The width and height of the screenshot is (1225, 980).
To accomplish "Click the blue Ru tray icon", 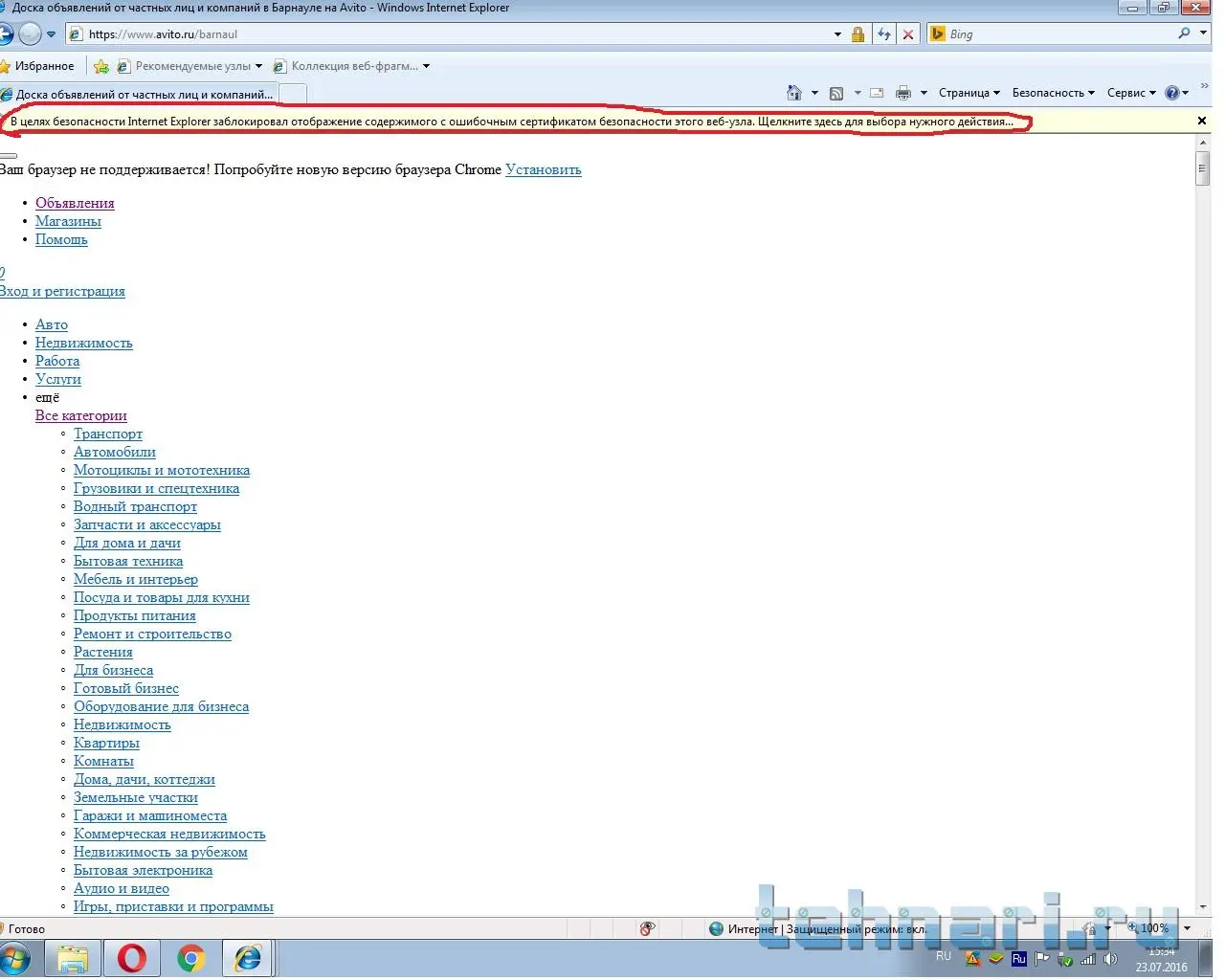I will 1018,959.
